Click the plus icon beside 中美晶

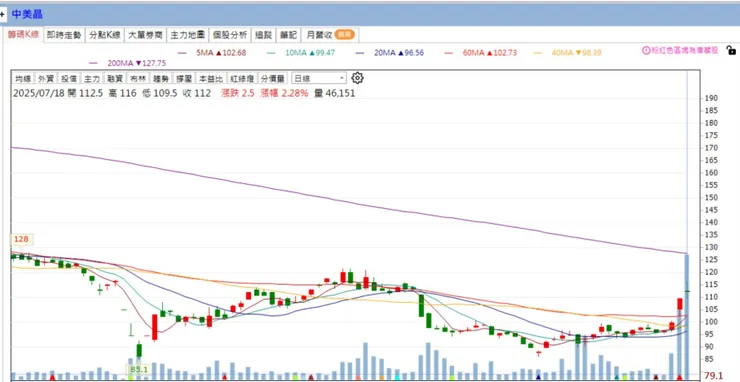[x=2, y=14]
